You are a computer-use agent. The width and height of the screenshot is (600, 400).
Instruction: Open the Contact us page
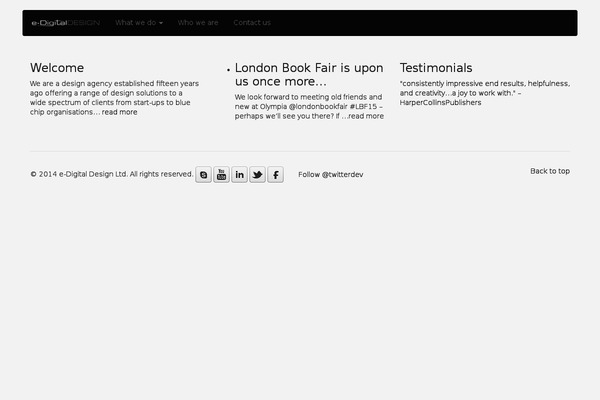coord(252,23)
